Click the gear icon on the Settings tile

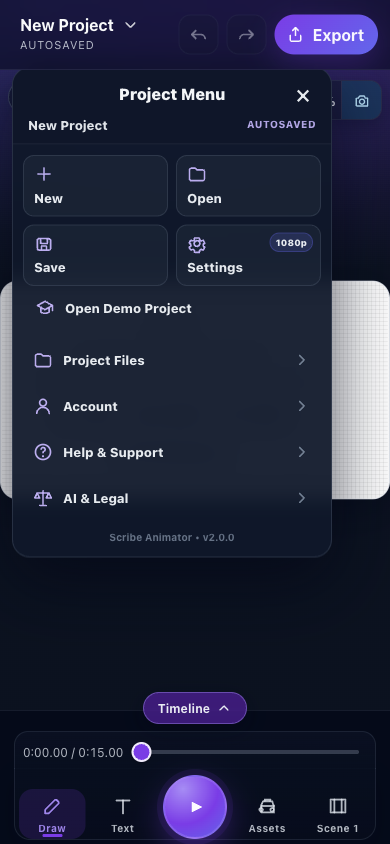(x=197, y=245)
